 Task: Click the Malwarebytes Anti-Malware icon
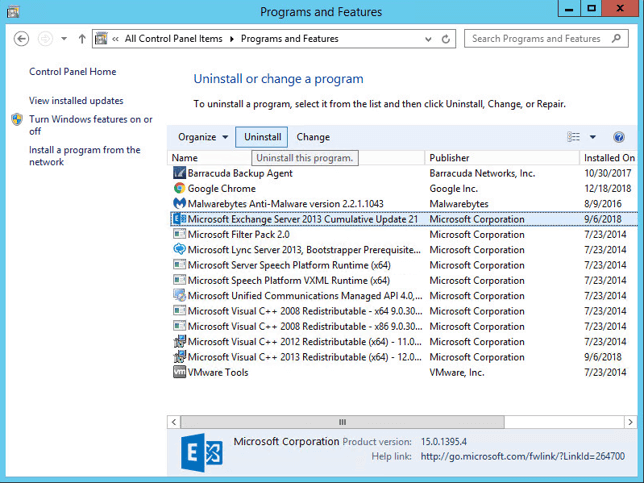[x=179, y=203]
